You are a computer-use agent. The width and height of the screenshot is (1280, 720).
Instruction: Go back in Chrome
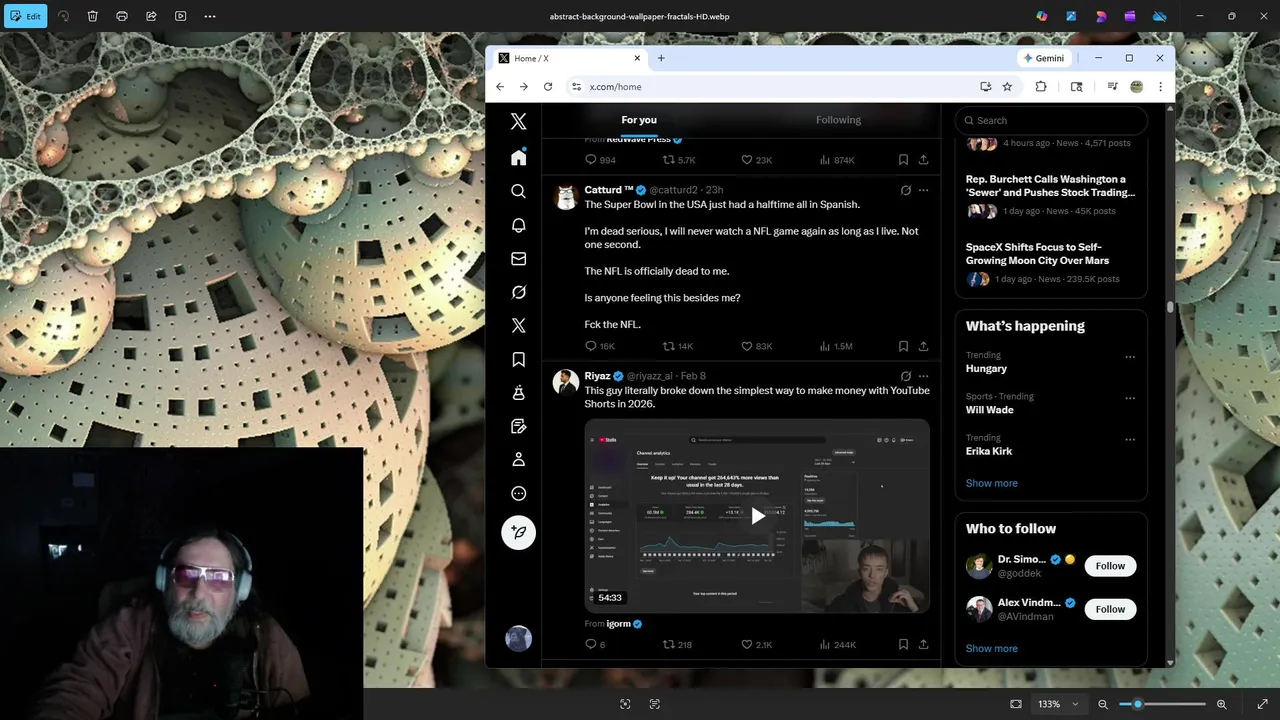coord(500,87)
